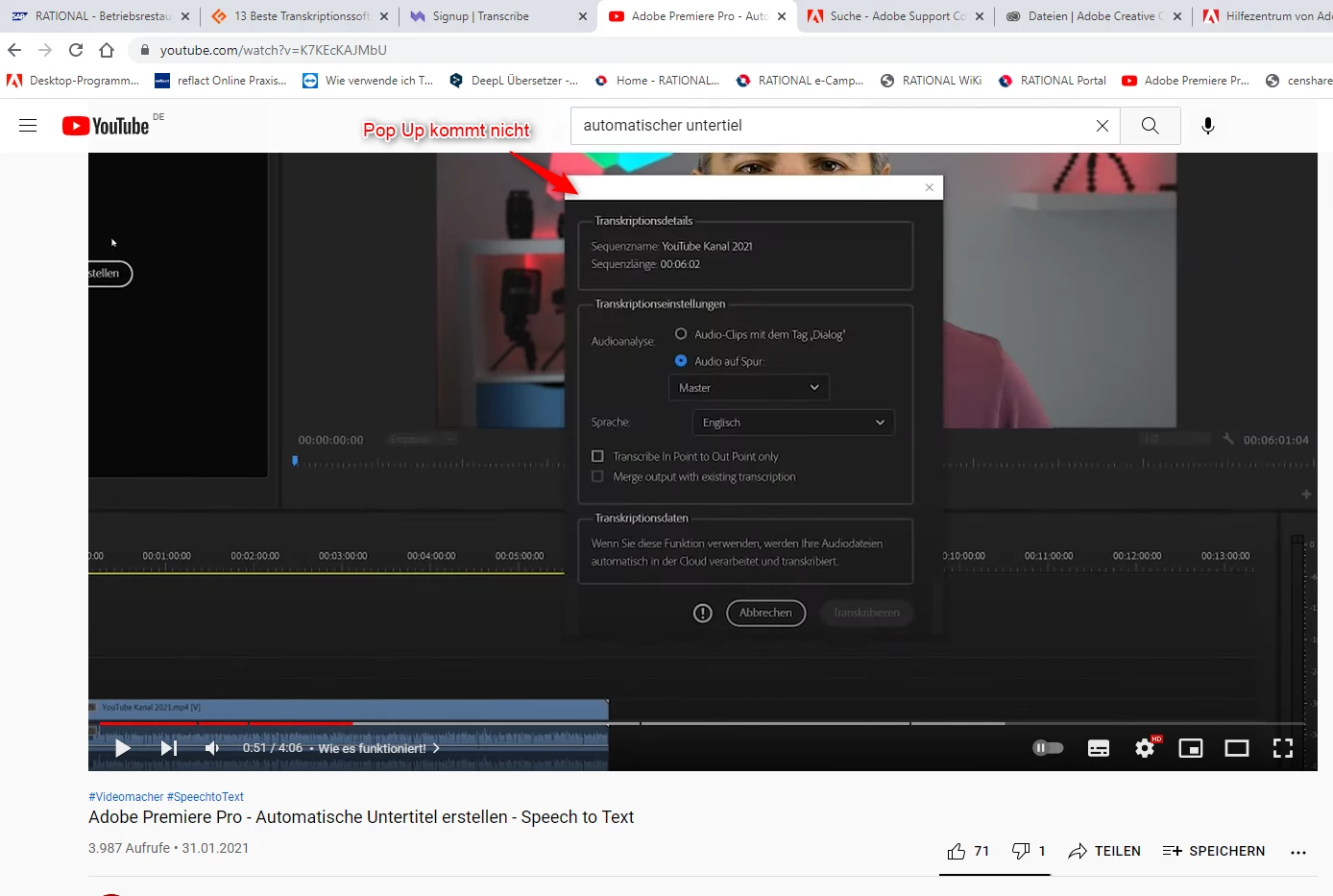The image size is (1333, 896).
Task: Click the YouTube logo
Action: click(x=106, y=126)
